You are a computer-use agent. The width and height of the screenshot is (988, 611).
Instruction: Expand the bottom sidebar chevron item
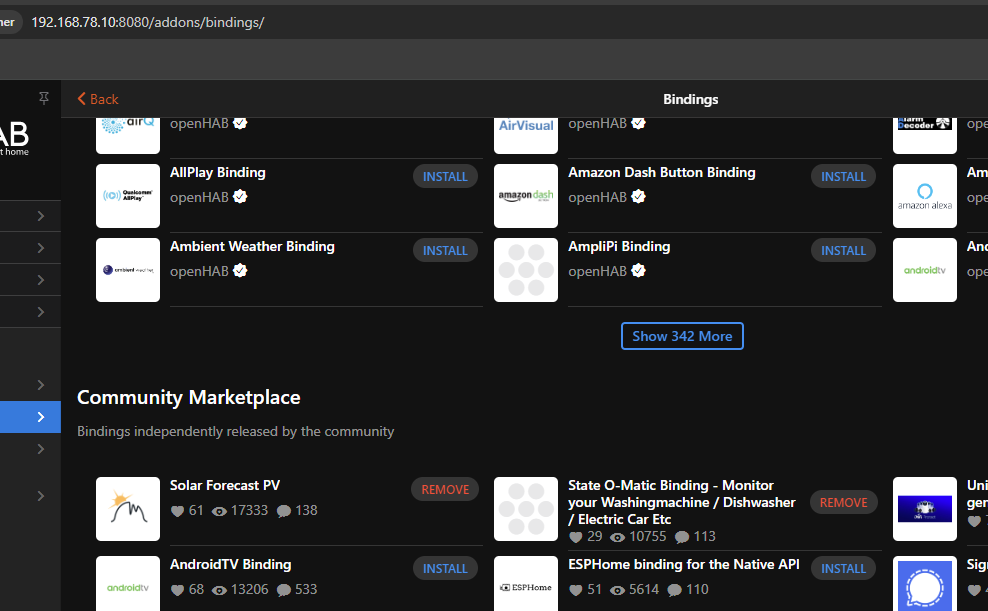point(40,496)
